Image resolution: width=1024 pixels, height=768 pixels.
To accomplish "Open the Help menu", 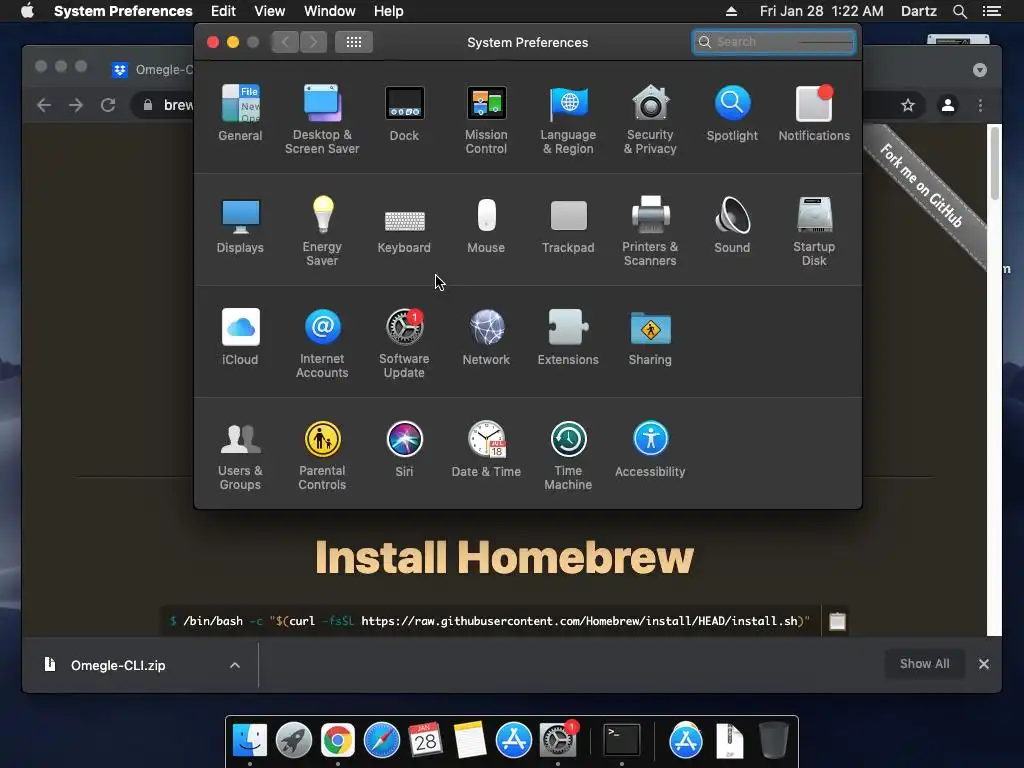I will point(389,11).
